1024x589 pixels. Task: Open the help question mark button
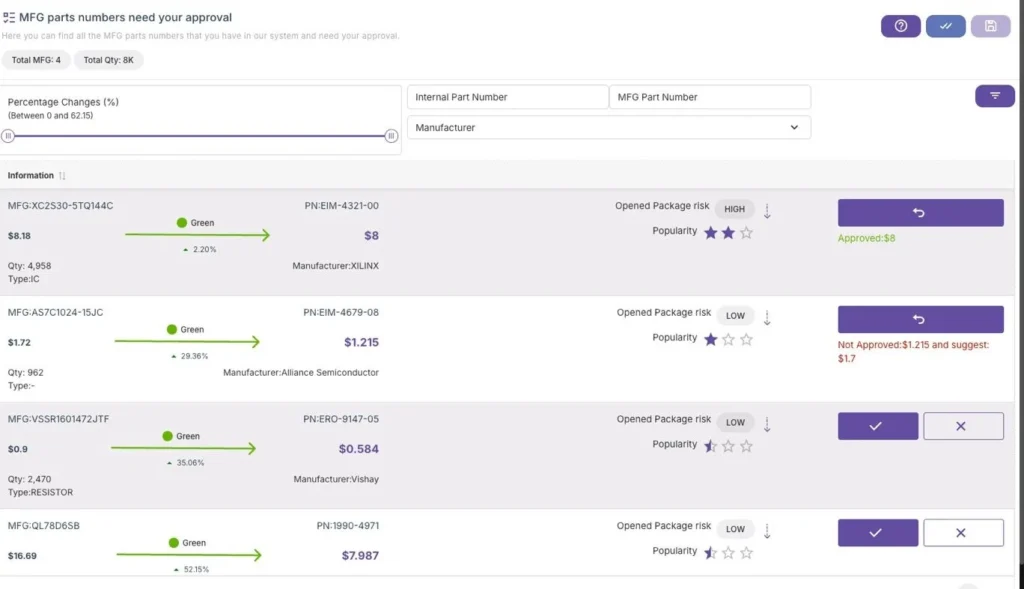click(x=900, y=26)
